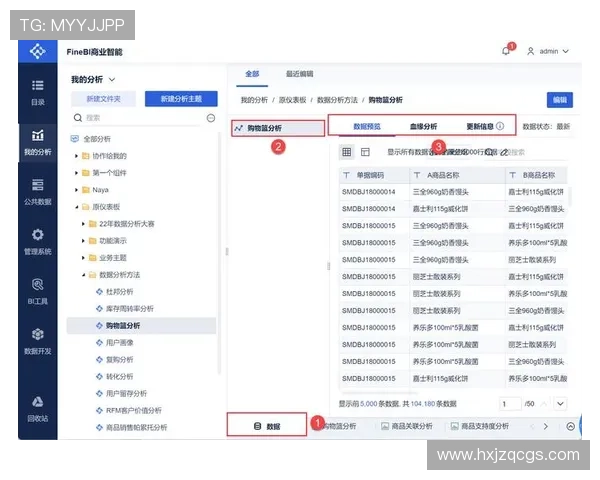This screenshot has width=600, height=480.
Task: Switch to the 数据 bottom tab
Action: pos(267,426)
